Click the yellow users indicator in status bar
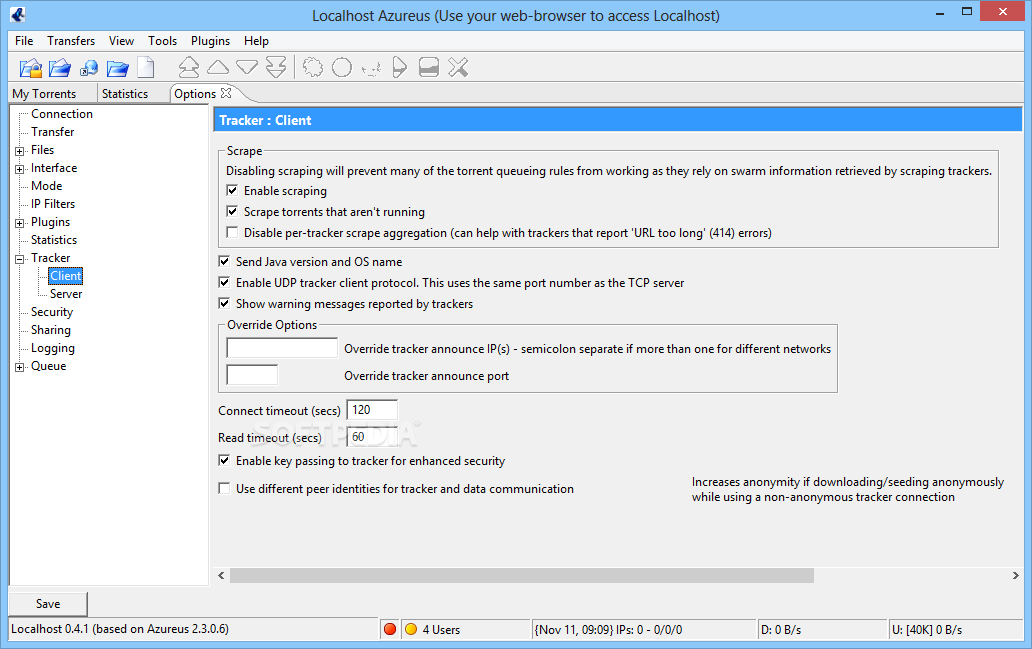The image size is (1032, 649). pyautogui.click(x=411, y=629)
